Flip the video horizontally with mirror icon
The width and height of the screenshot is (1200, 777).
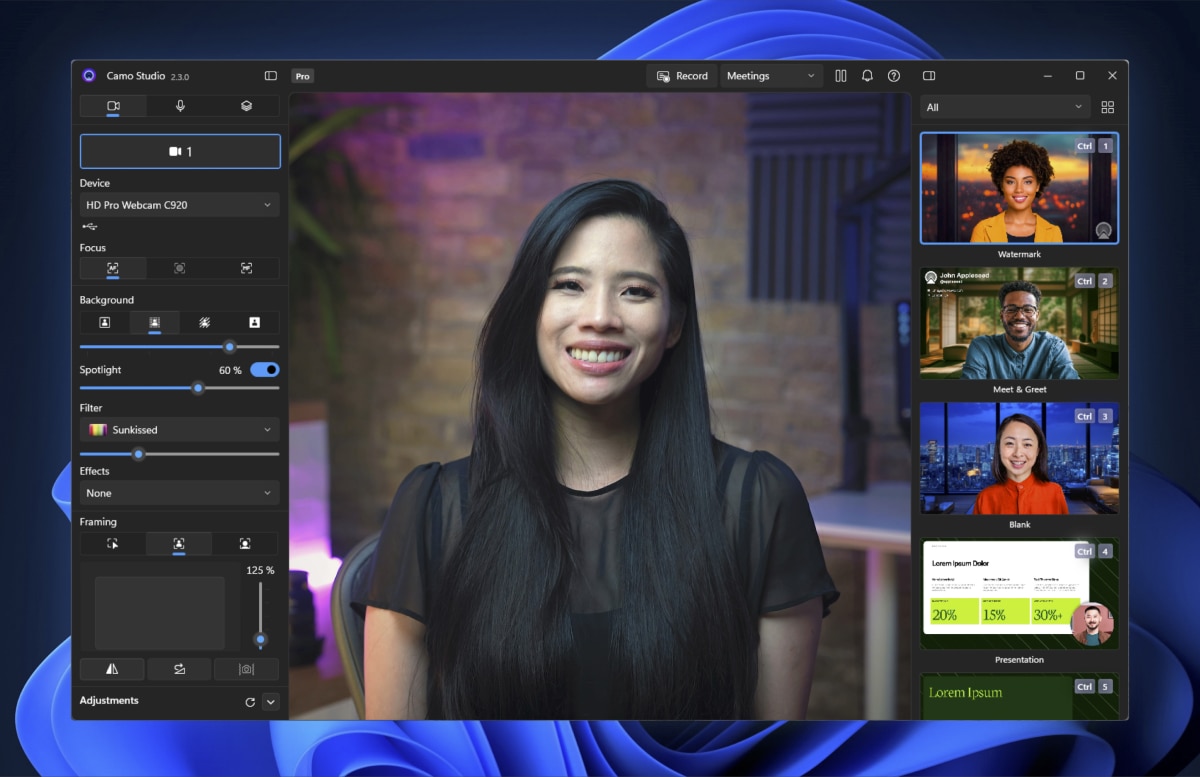click(x=112, y=669)
